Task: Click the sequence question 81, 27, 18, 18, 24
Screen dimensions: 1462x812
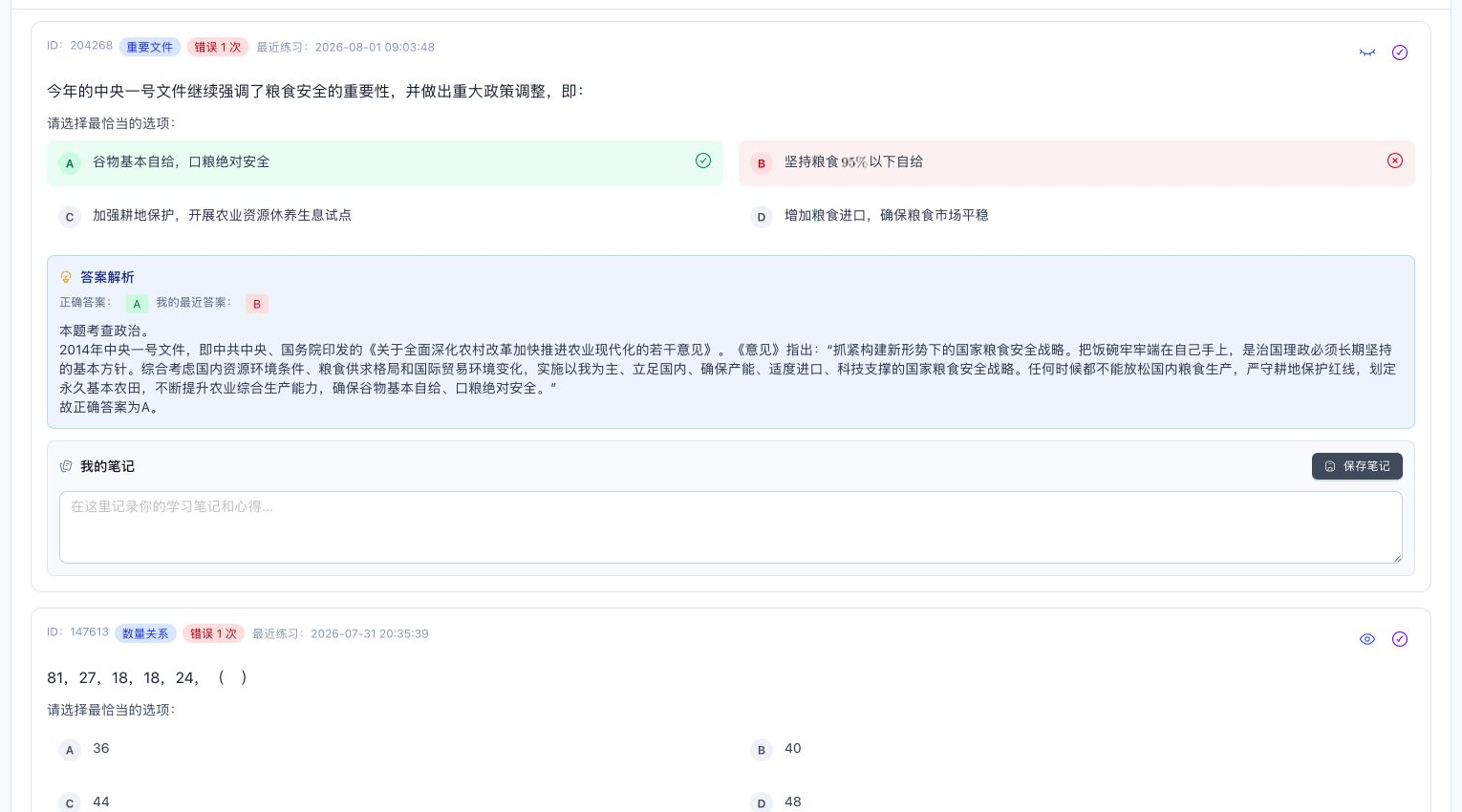Action: [x=147, y=677]
